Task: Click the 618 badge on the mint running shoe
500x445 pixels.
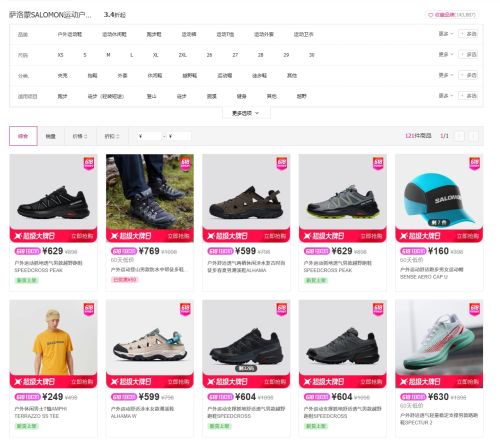Action: point(474,309)
